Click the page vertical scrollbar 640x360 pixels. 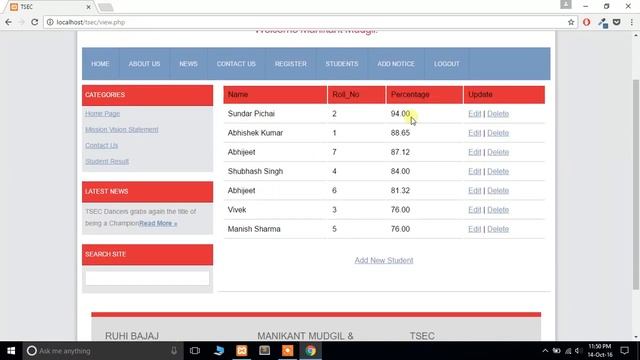636,184
